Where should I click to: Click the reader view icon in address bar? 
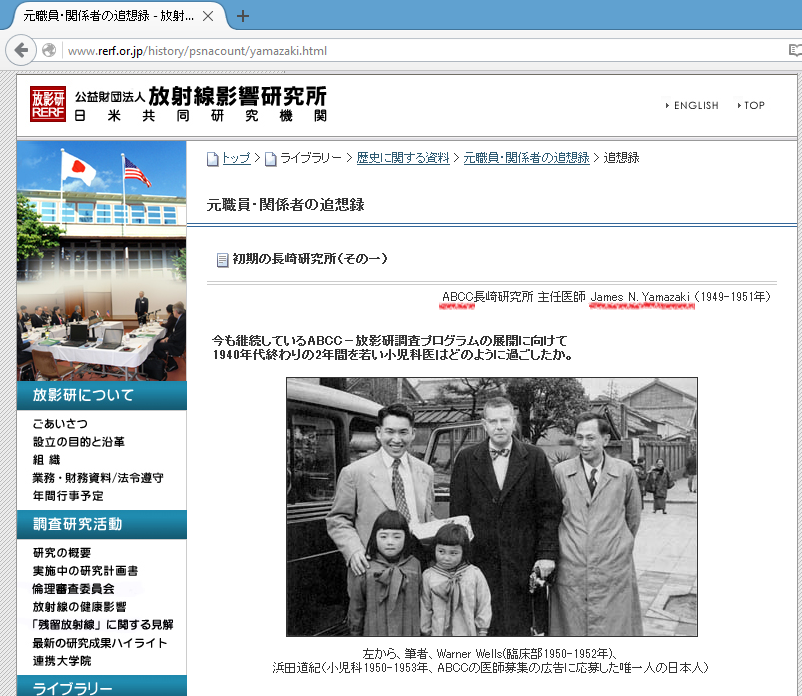point(795,50)
